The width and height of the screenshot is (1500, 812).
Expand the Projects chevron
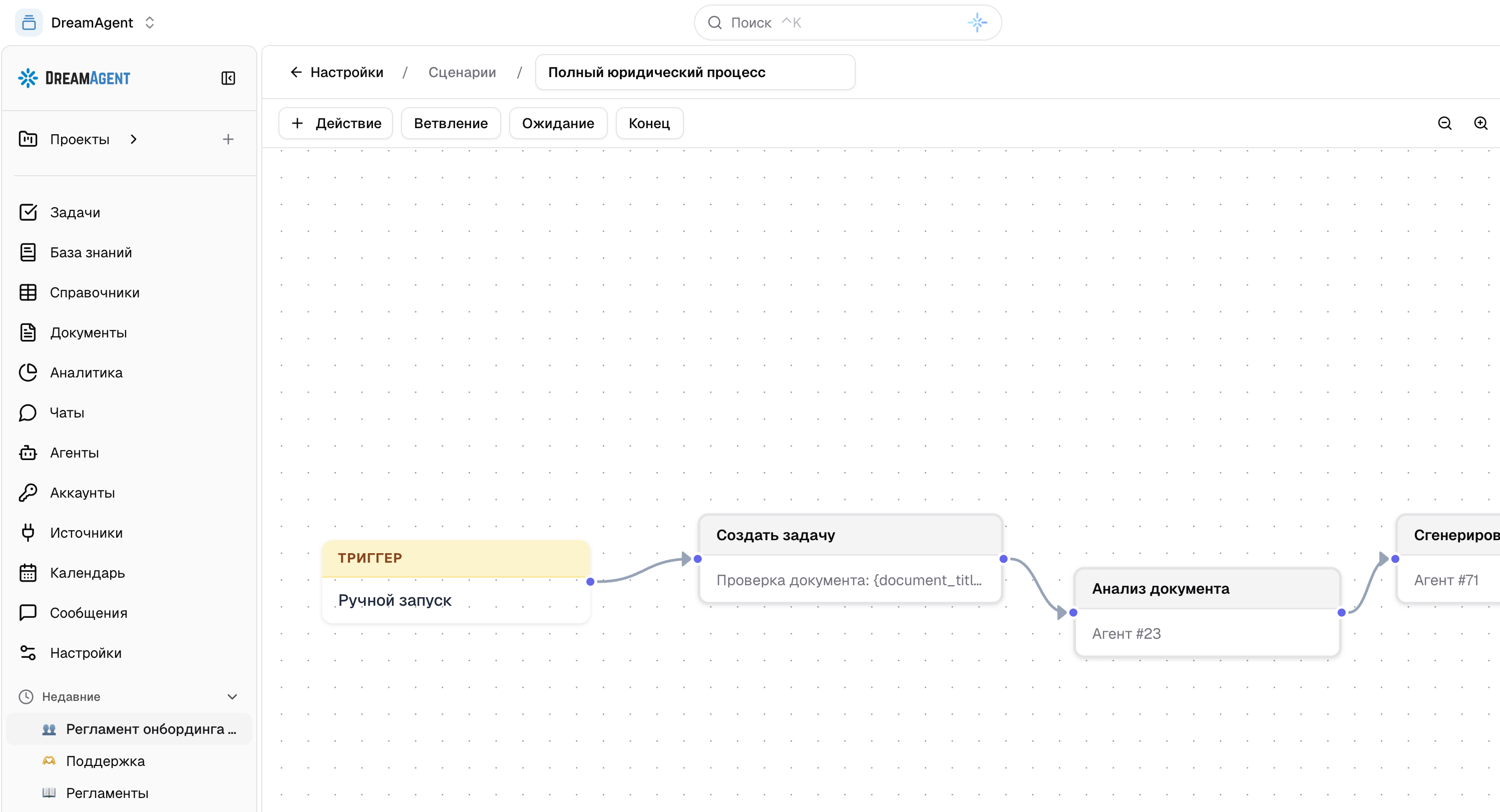click(x=134, y=139)
